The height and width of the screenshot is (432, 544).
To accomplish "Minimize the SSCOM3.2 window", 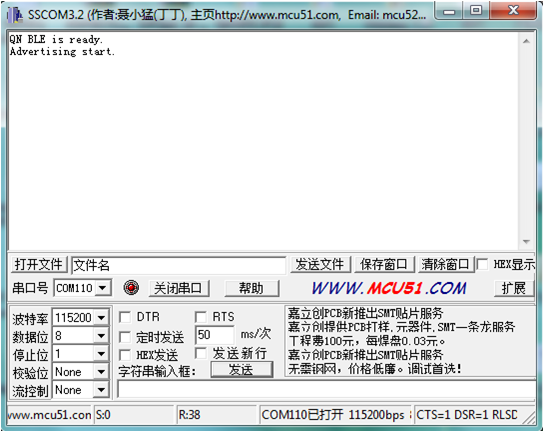I will pos(449,11).
